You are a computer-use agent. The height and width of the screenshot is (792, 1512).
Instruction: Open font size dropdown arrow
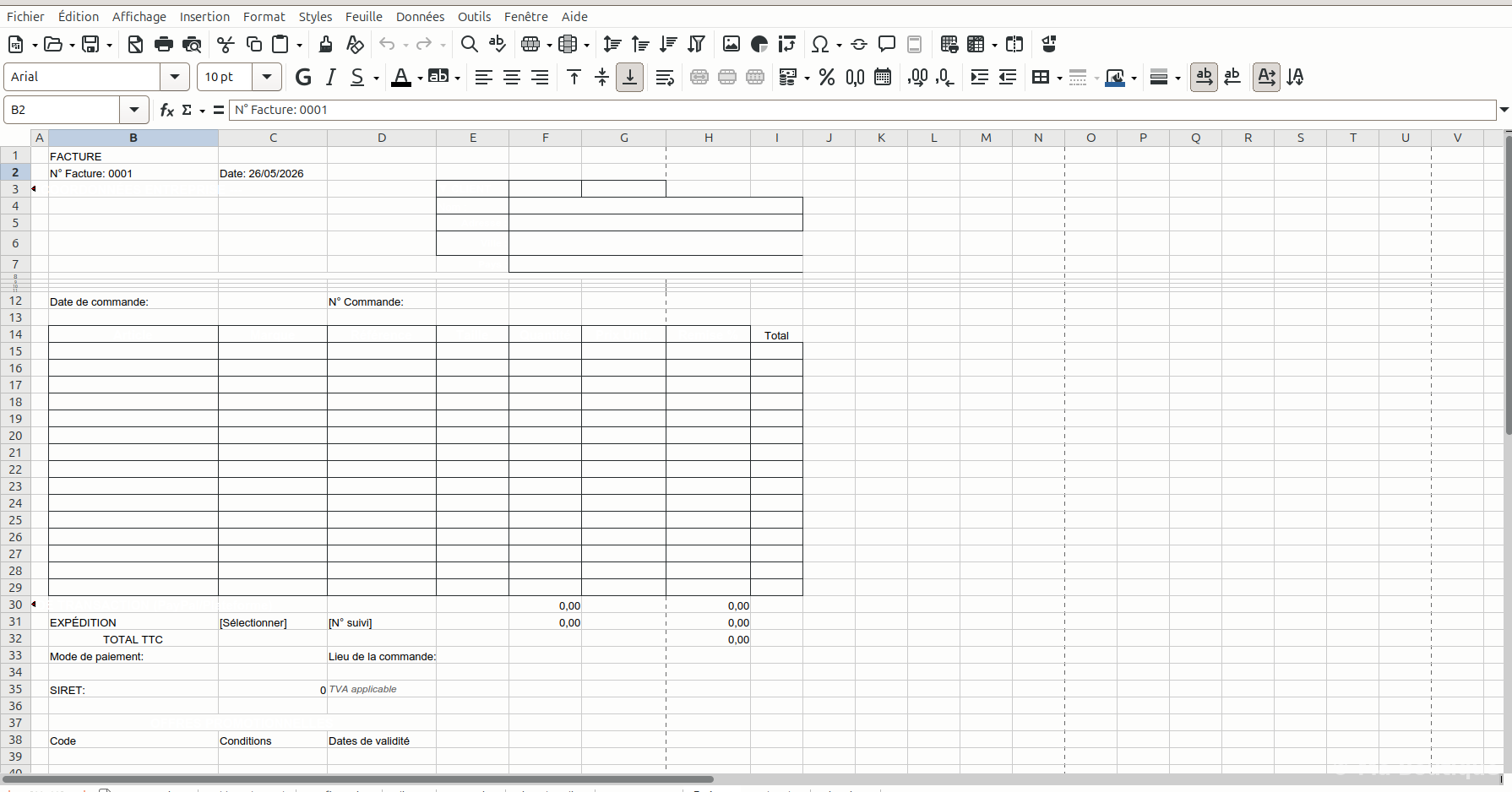[x=267, y=77]
